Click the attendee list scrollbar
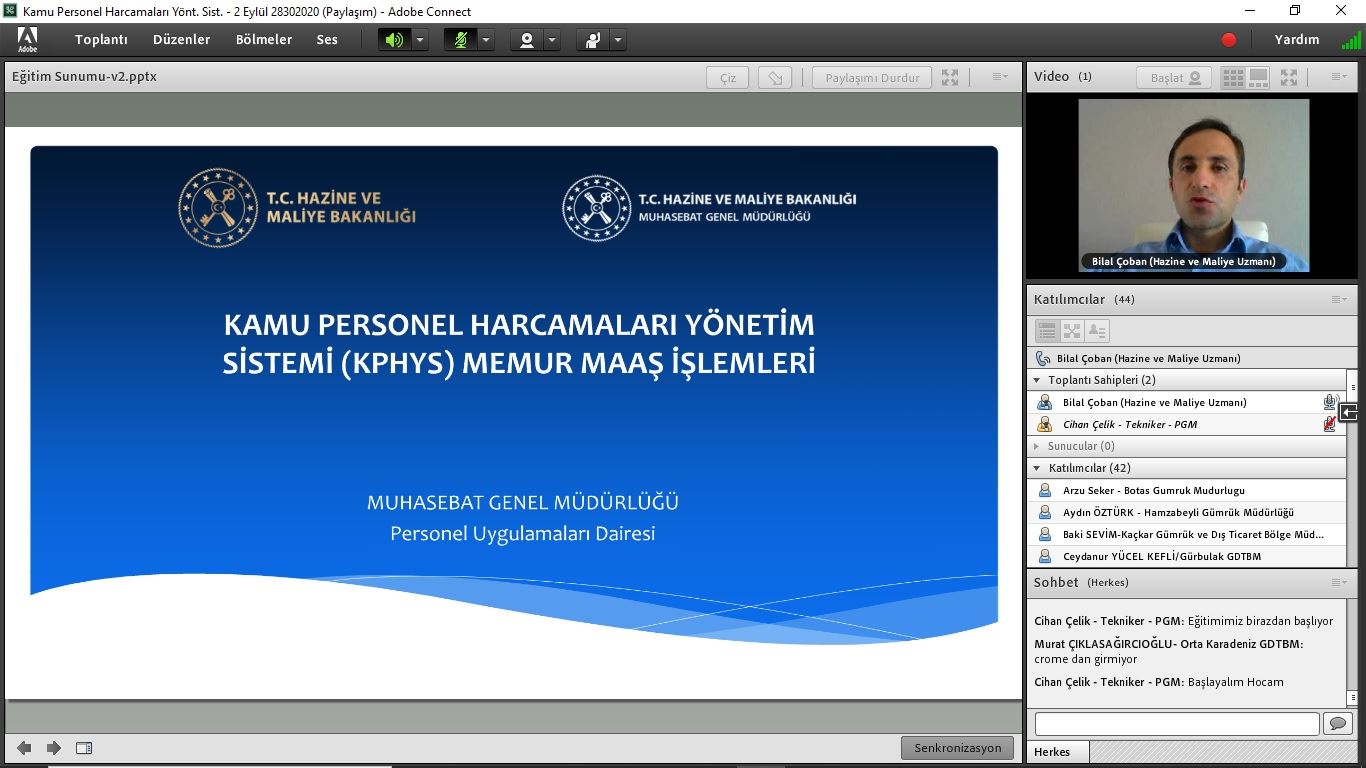Viewport: 1366px width, 768px height. point(1353,468)
